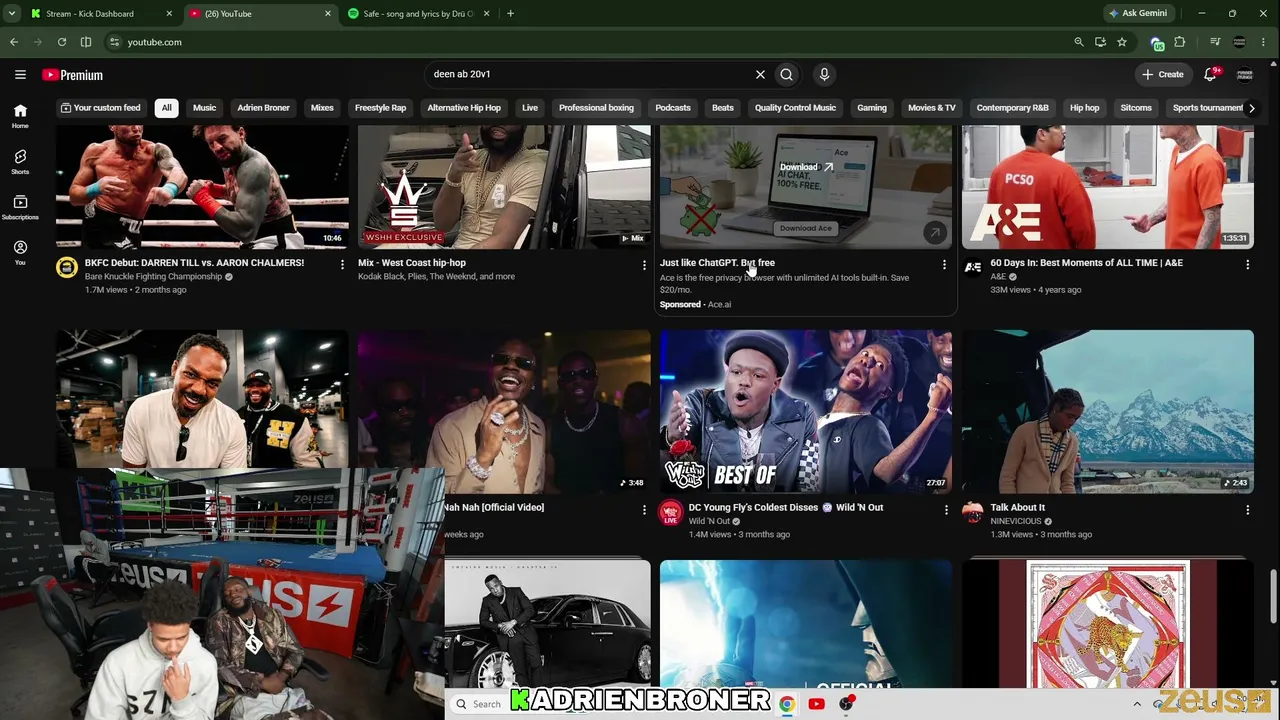1280x720 pixels.
Task: Open the 60 Days In: Best Moments title
Action: pyautogui.click(x=1086, y=263)
